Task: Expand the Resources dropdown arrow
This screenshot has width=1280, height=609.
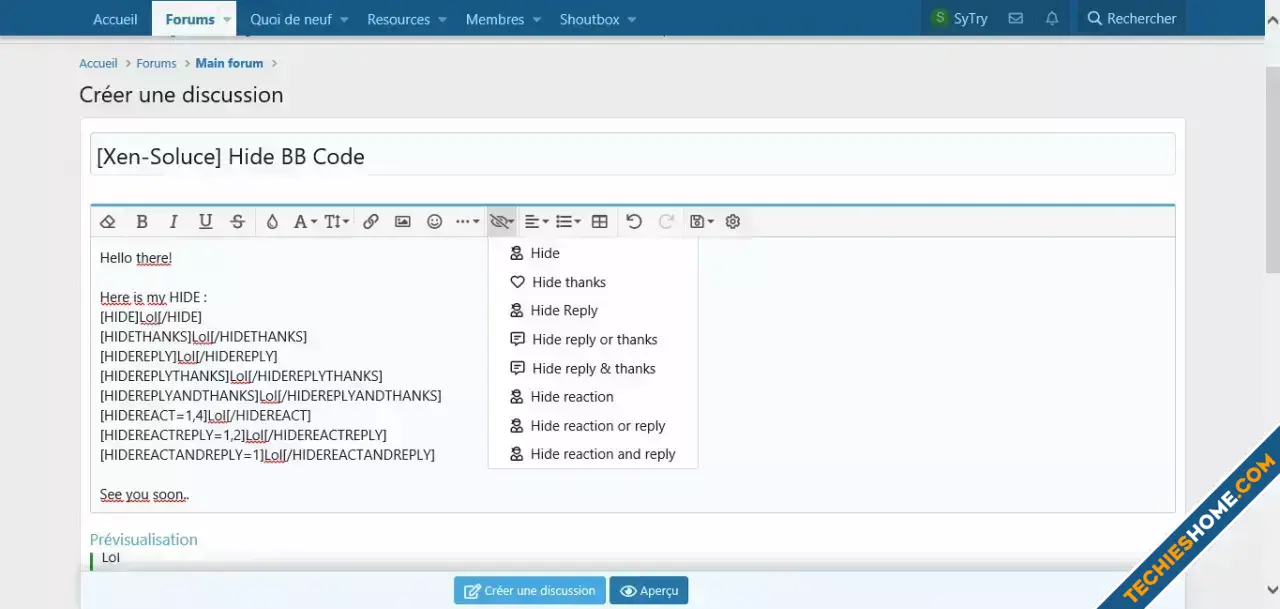Action: click(x=443, y=19)
